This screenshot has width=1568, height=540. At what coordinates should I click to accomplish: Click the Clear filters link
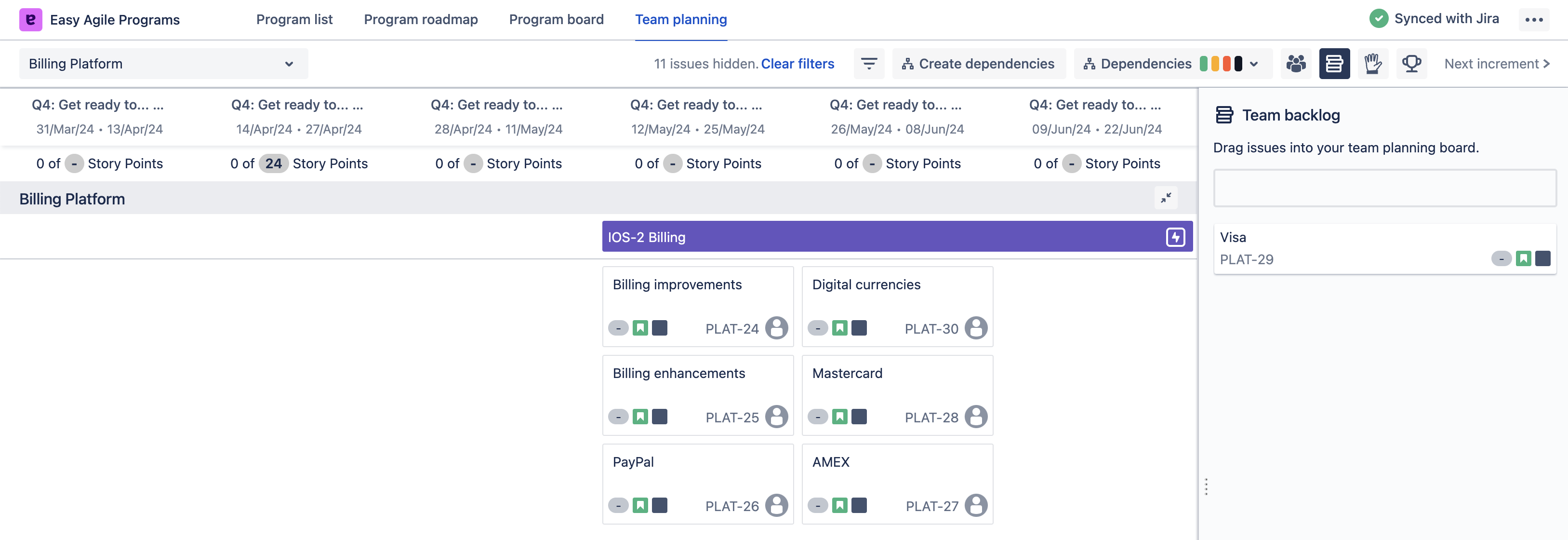click(x=797, y=64)
